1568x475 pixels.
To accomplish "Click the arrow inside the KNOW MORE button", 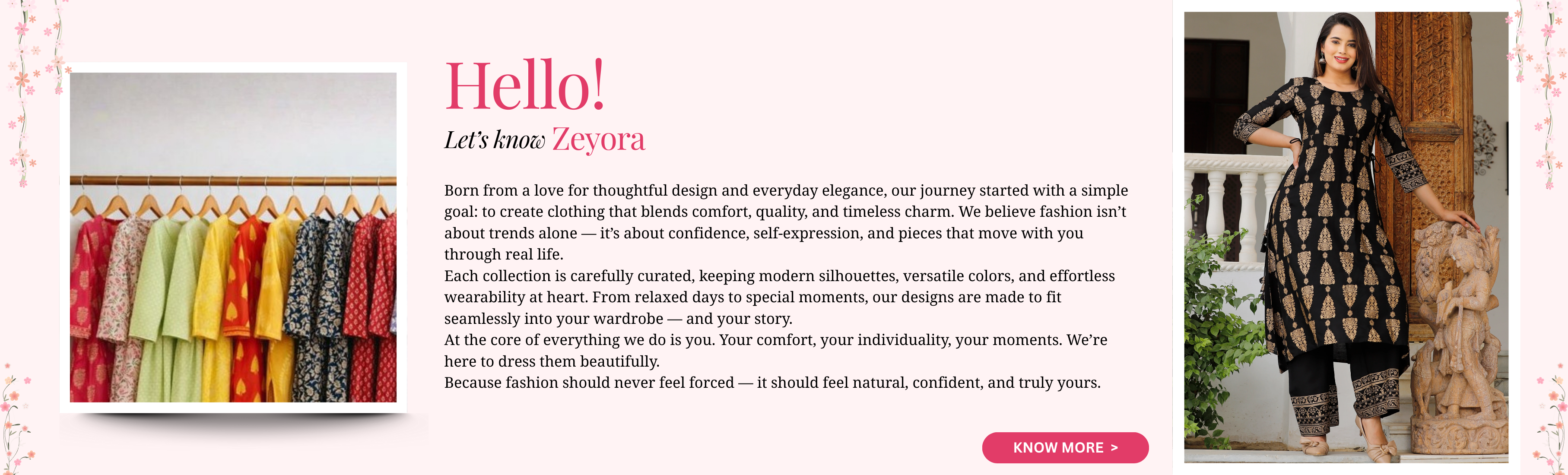I will coord(1114,448).
